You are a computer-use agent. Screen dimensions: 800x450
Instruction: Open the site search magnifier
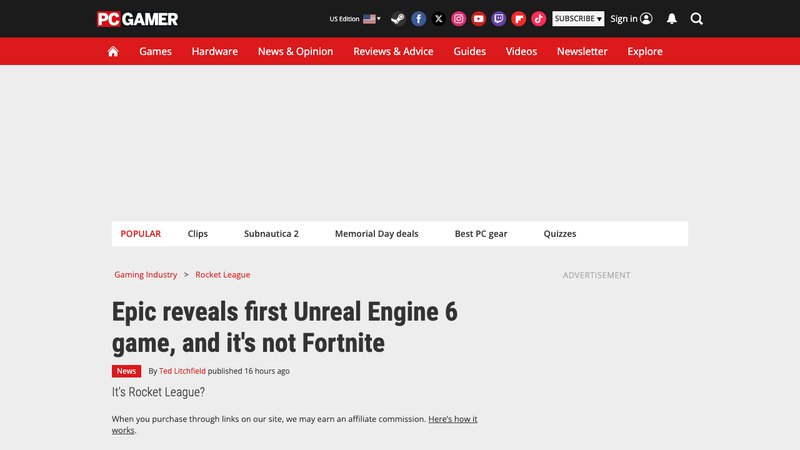click(696, 19)
